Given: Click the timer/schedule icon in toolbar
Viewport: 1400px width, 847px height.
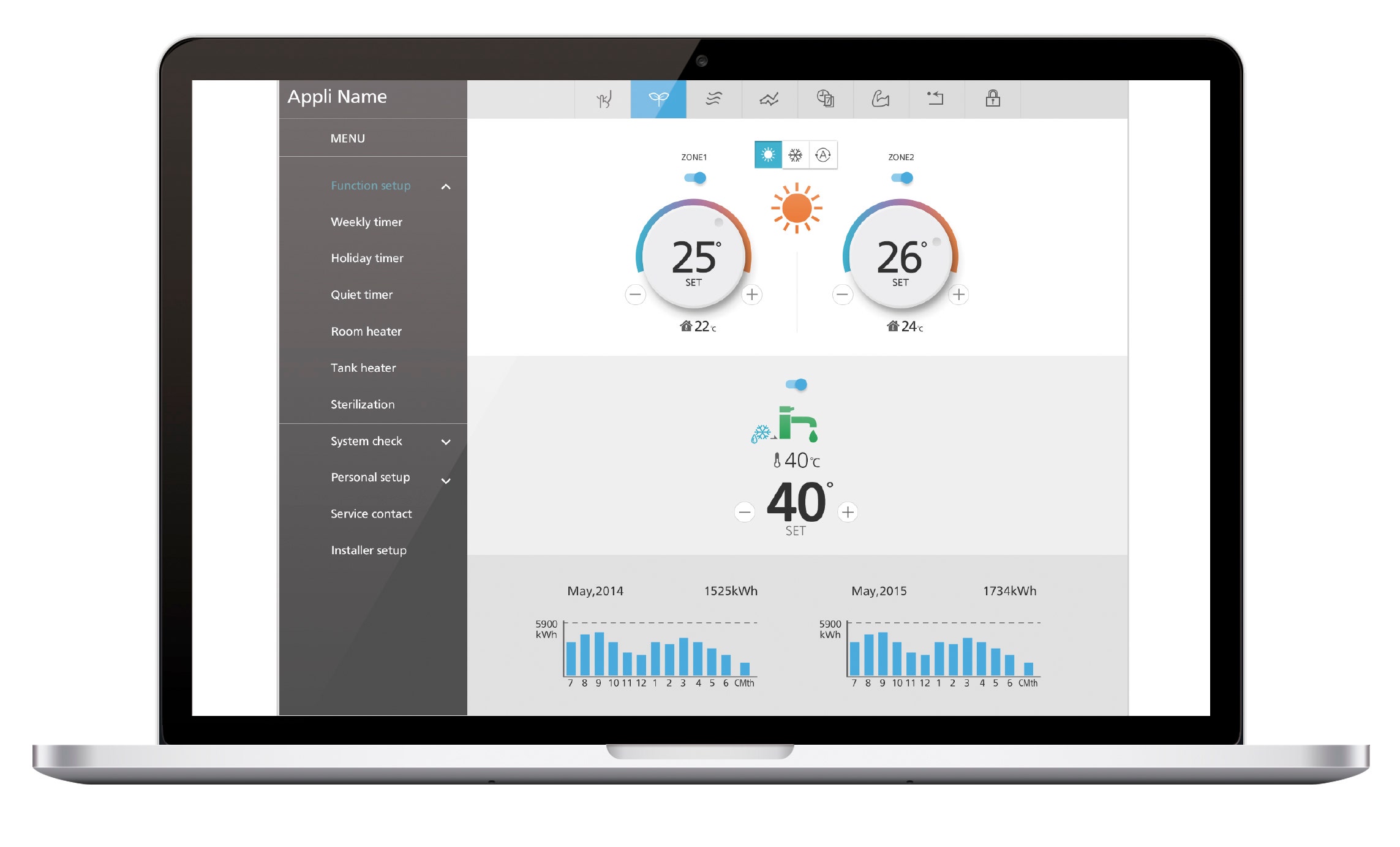Looking at the screenshot, I should pyautogui.click(x=828, y=99).
